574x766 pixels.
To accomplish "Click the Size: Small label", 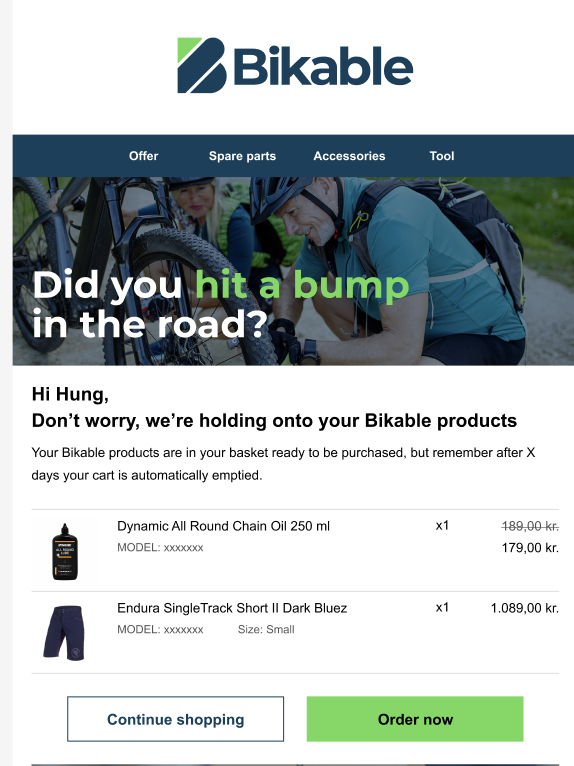I will pos(266,630).
